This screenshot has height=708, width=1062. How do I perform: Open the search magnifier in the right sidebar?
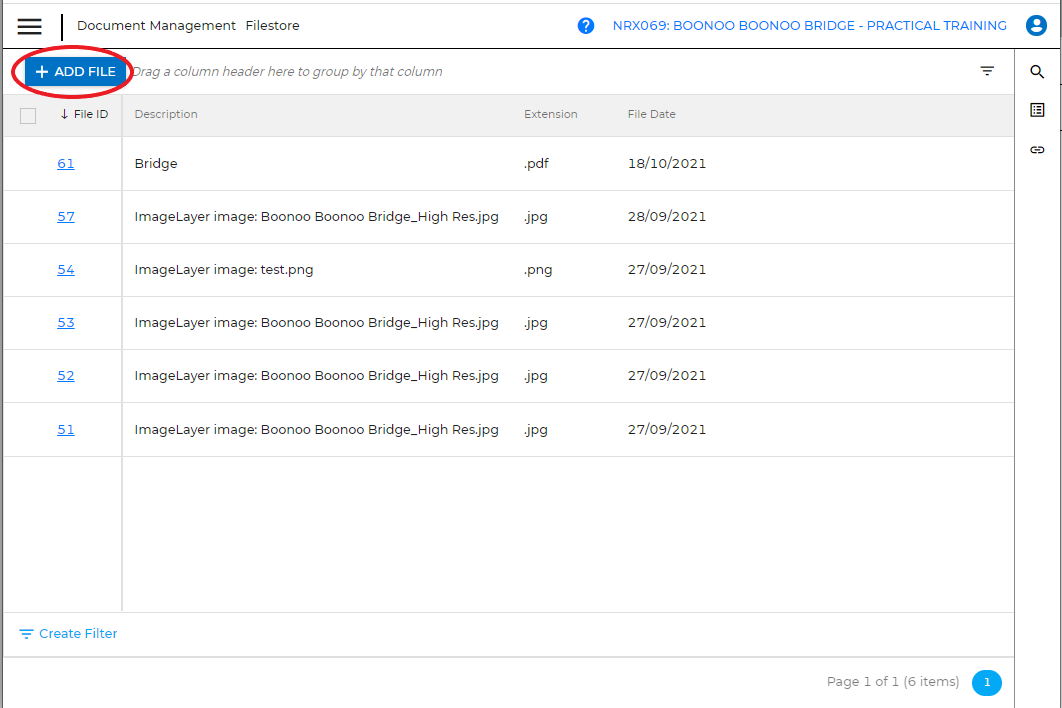1037,71
